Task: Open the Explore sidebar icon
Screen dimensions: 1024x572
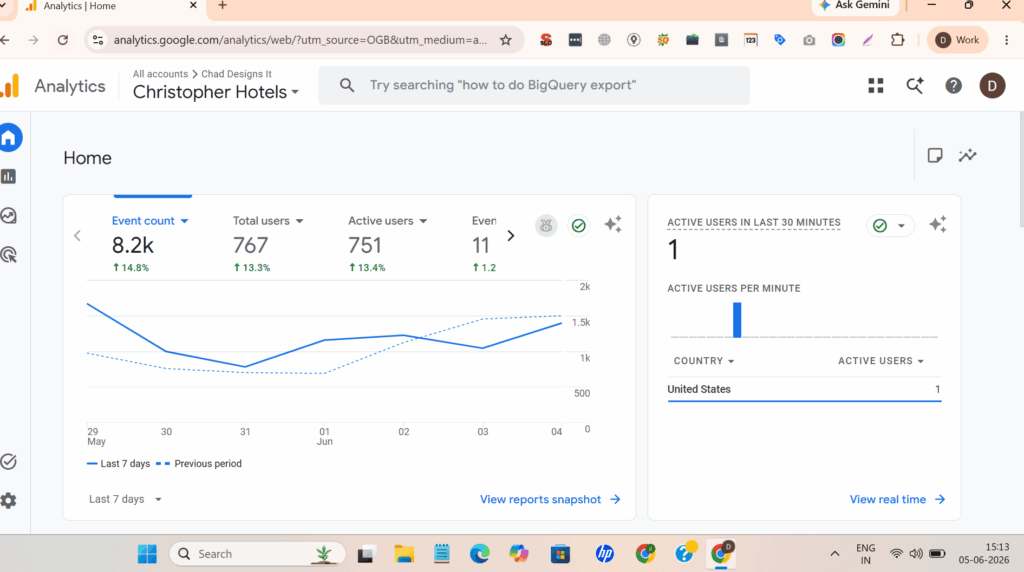Action: (8, 215)
